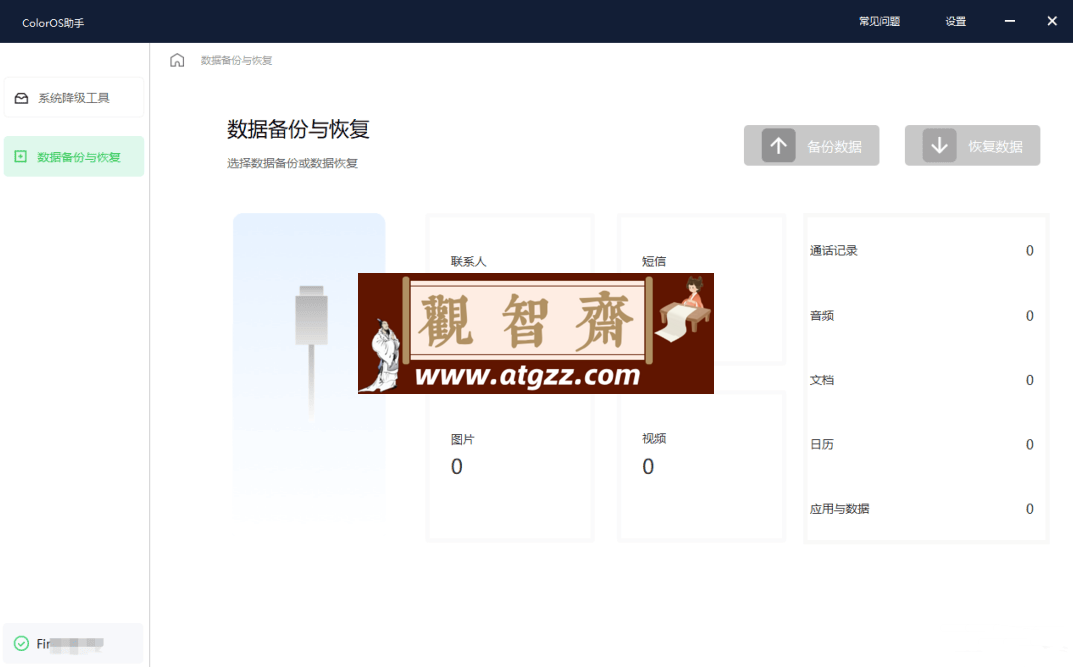
Task: Click the connected device name at bottom-left
Action: tap(70, 643)
